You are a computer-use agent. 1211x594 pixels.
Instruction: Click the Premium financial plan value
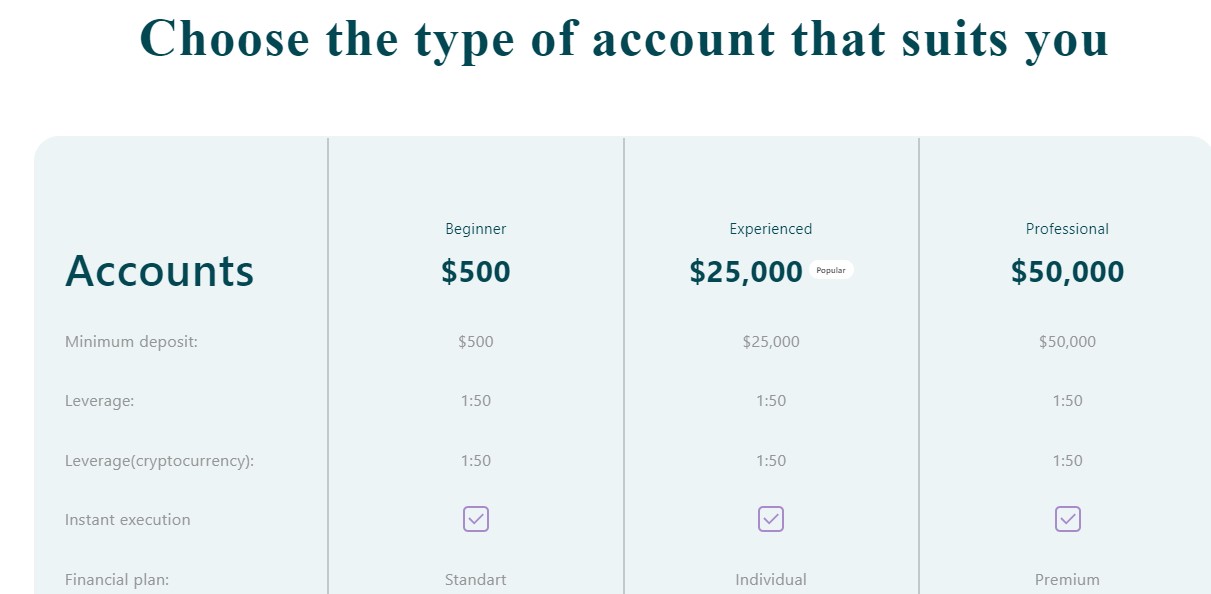(x=1067, y=580)
